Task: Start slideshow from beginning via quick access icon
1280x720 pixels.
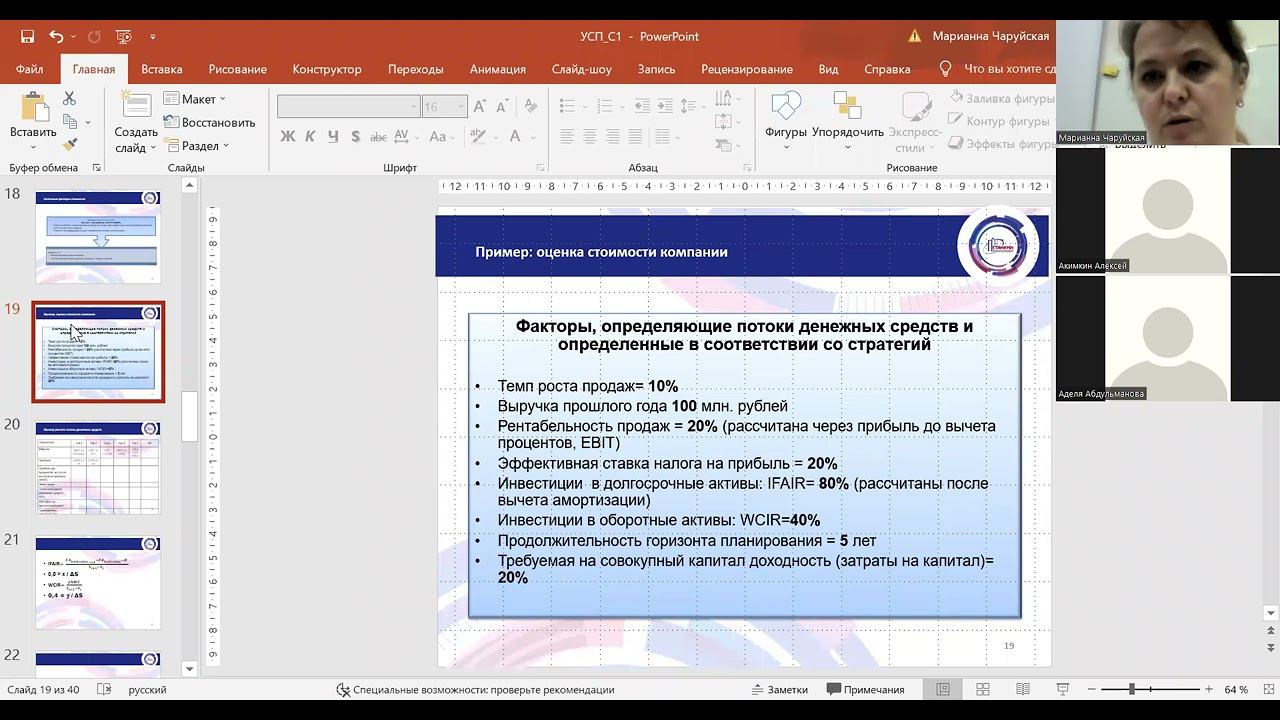Action: pos(123,37)
